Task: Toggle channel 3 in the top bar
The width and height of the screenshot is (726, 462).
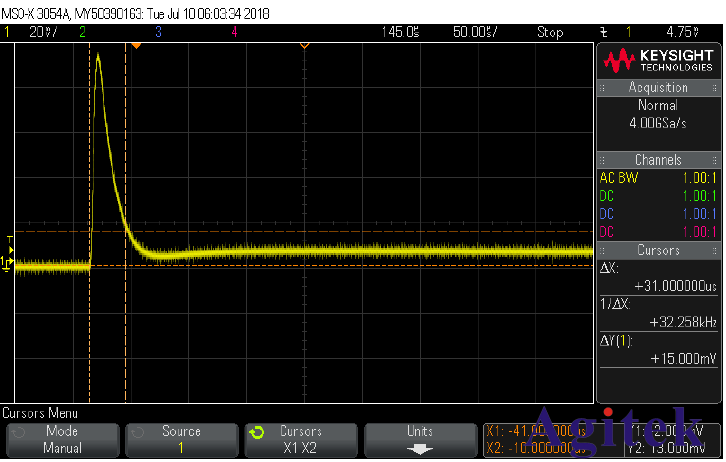Action: click(x=158, y=32)
